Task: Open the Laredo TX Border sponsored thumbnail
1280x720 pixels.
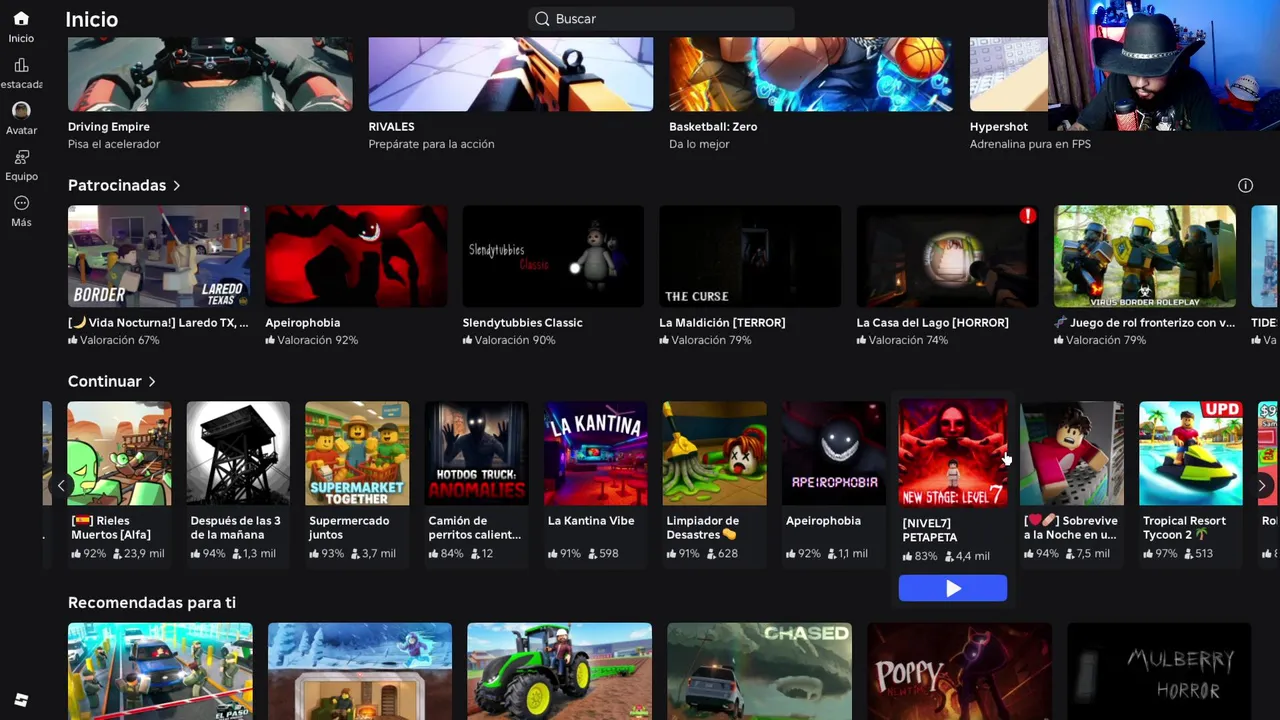Action: [159, 256]
